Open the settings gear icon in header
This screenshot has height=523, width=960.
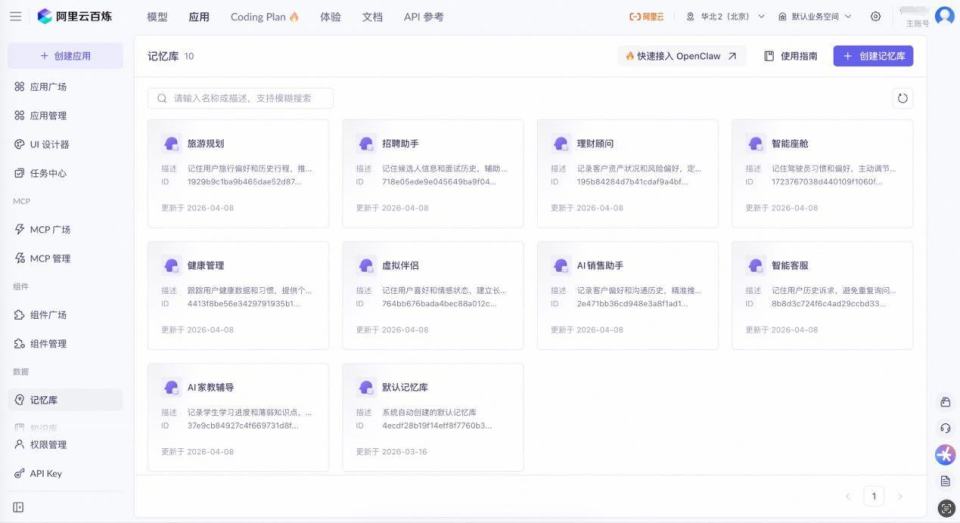876,17
